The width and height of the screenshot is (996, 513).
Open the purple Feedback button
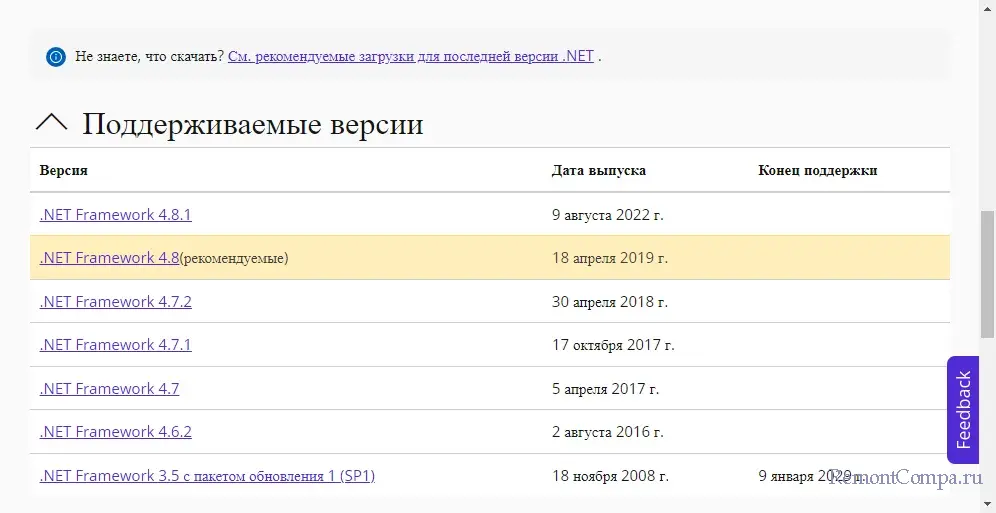[x=963, y=410]
